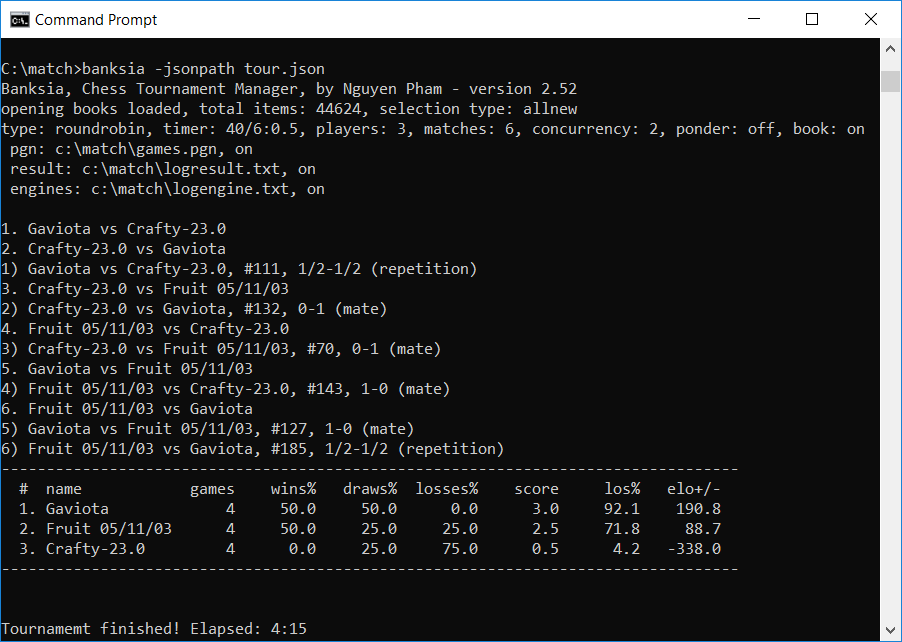Click result line with '#111, 1/2-1/2 (repetition)'
This screenshot has width=902, height=642.
(x=239, y=269)
